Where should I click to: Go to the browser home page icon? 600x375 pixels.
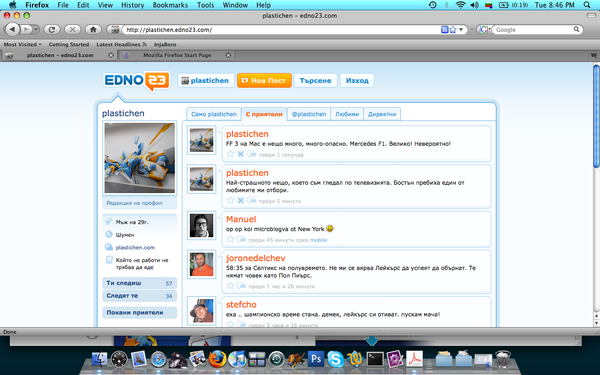pyautogui.click(x=93, y=29)
